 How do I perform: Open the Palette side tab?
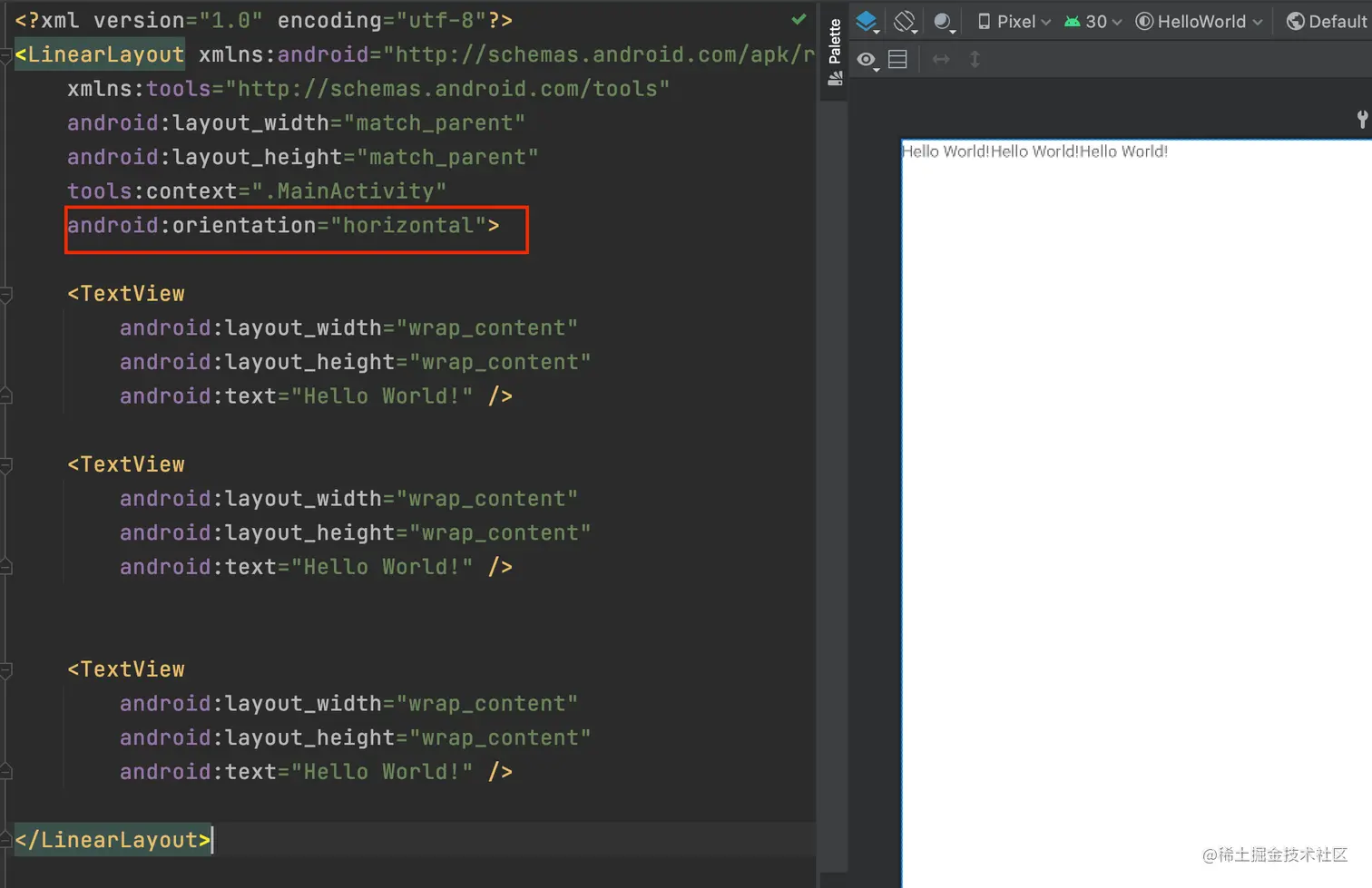click(x=835, y=52)
